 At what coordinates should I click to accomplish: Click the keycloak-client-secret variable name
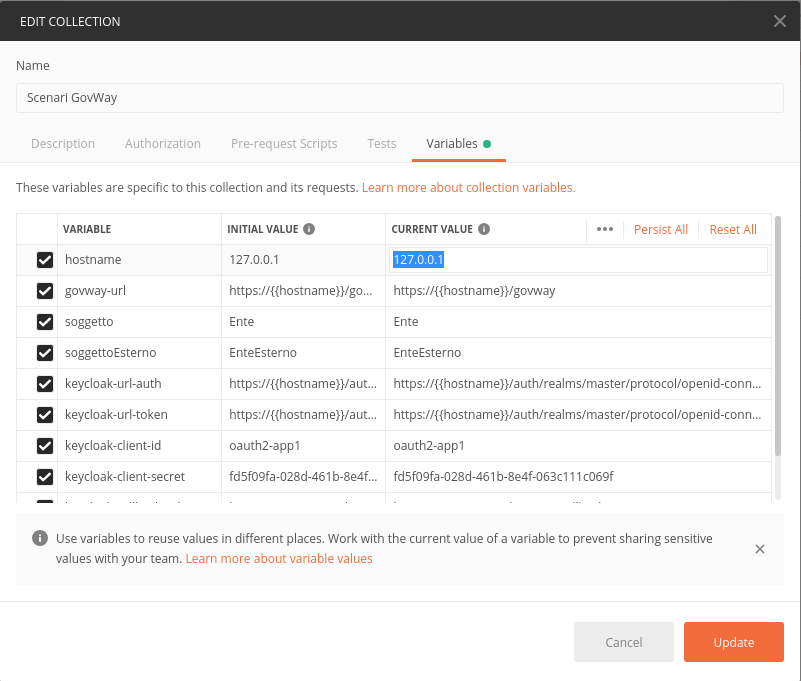coord(125,477)
